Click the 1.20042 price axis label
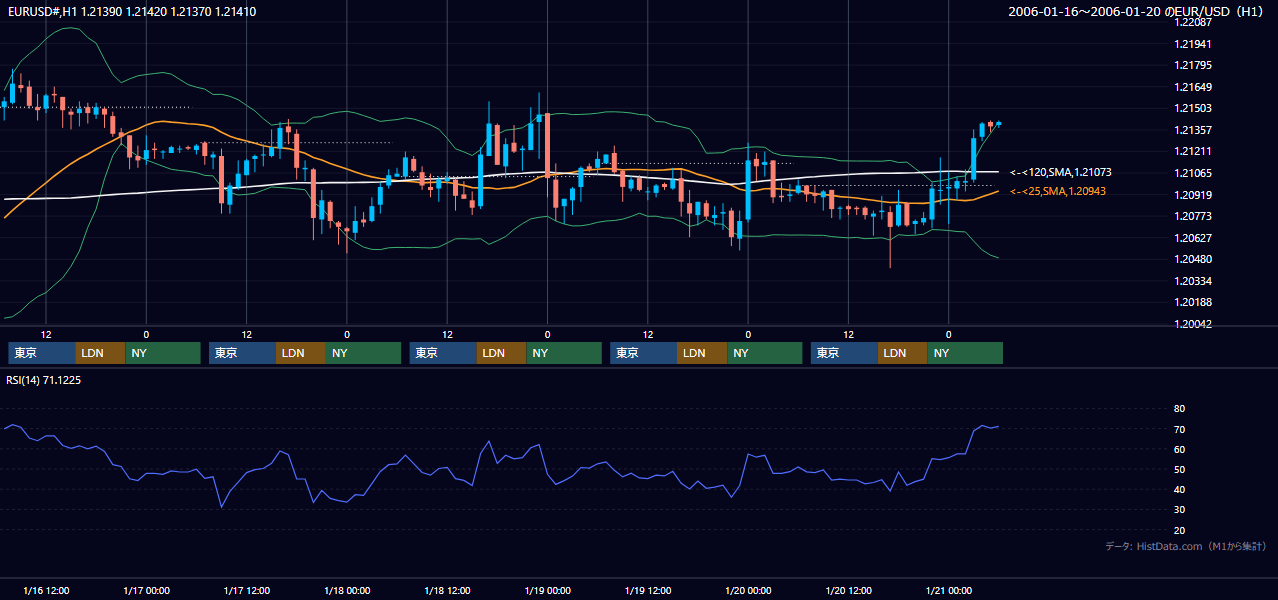Screen dimensions: 1278x600 click(x=1192, y=324)
